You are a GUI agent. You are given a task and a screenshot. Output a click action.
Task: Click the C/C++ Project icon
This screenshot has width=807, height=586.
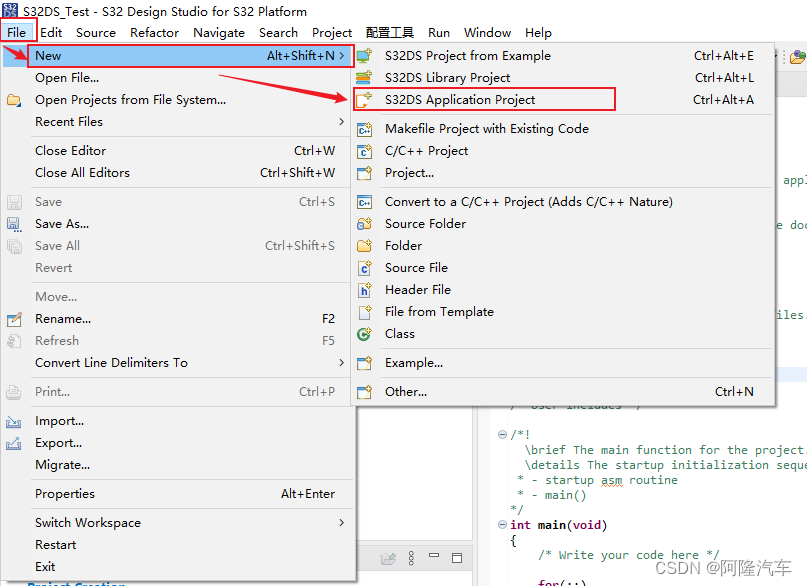tap(364, 151)
